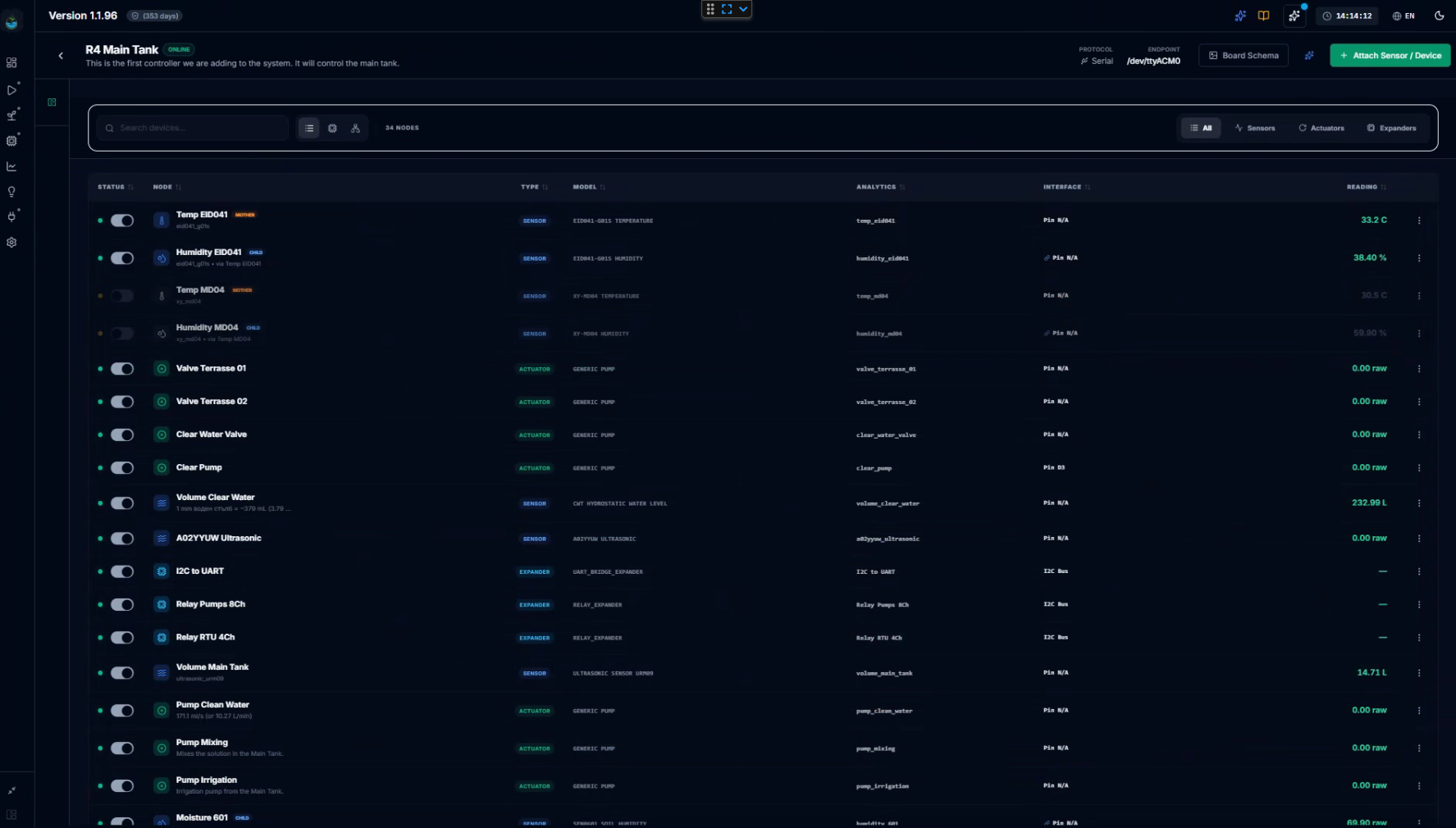Switch to the network topology view
Screen dimensions: 1456x828
click(355, 128)
